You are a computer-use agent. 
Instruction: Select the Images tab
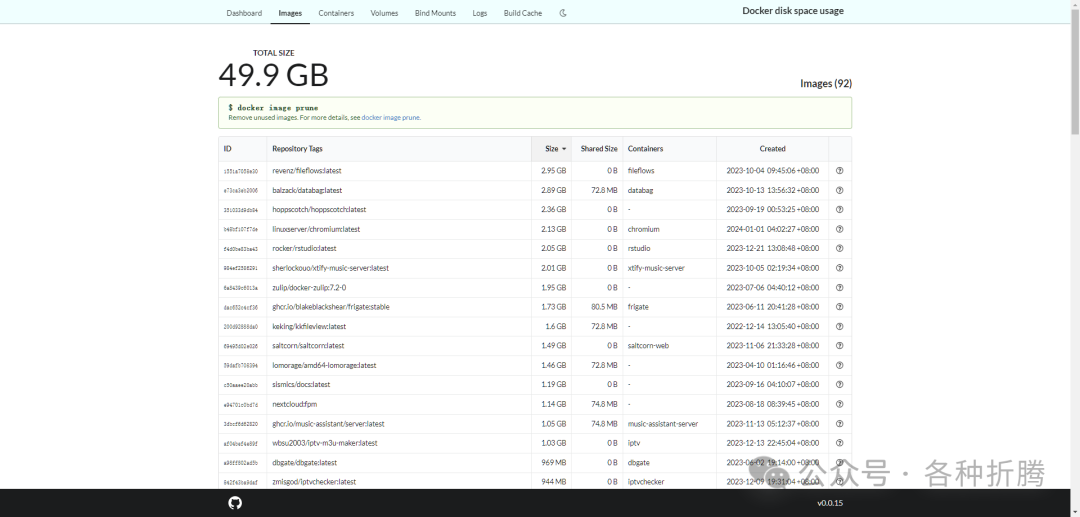pos(290,13)
